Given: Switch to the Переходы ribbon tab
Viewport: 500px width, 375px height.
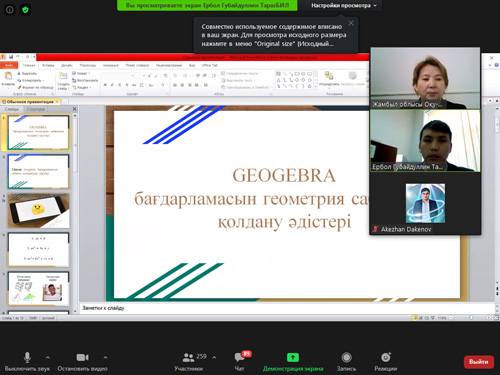Looking at the screenshot, I should 88,65.
